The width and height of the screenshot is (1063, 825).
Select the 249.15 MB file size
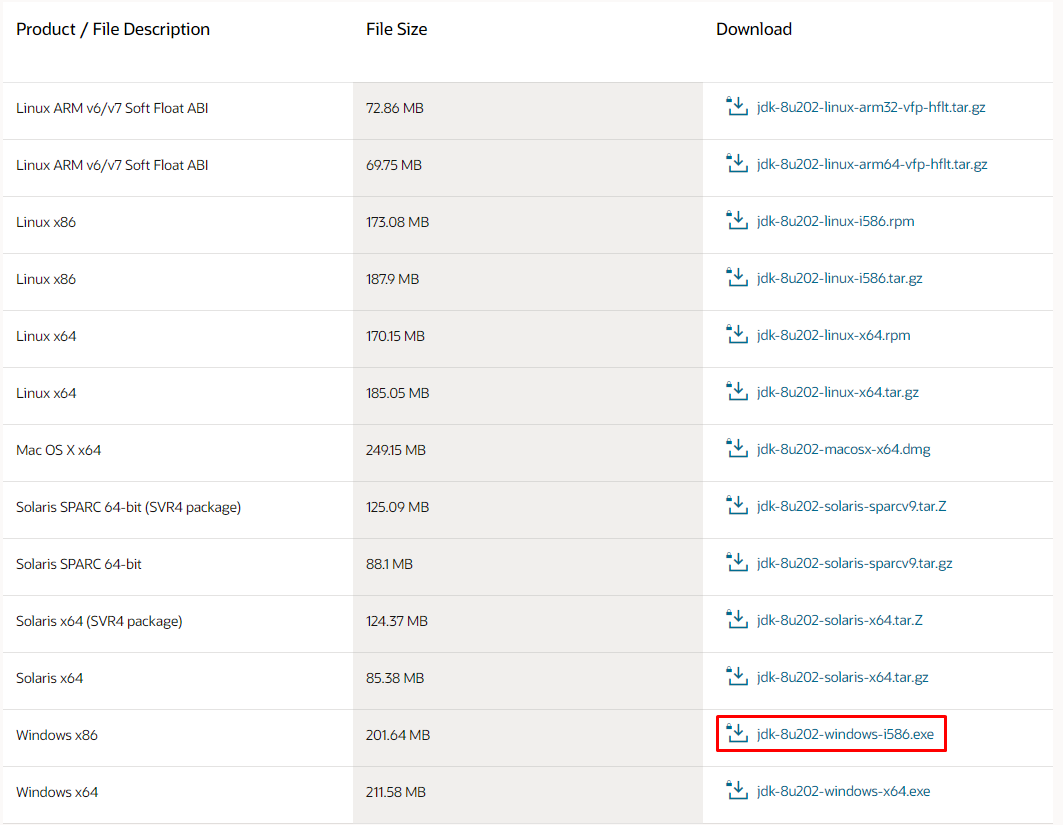pyautogui.click(x=396, y=450)
